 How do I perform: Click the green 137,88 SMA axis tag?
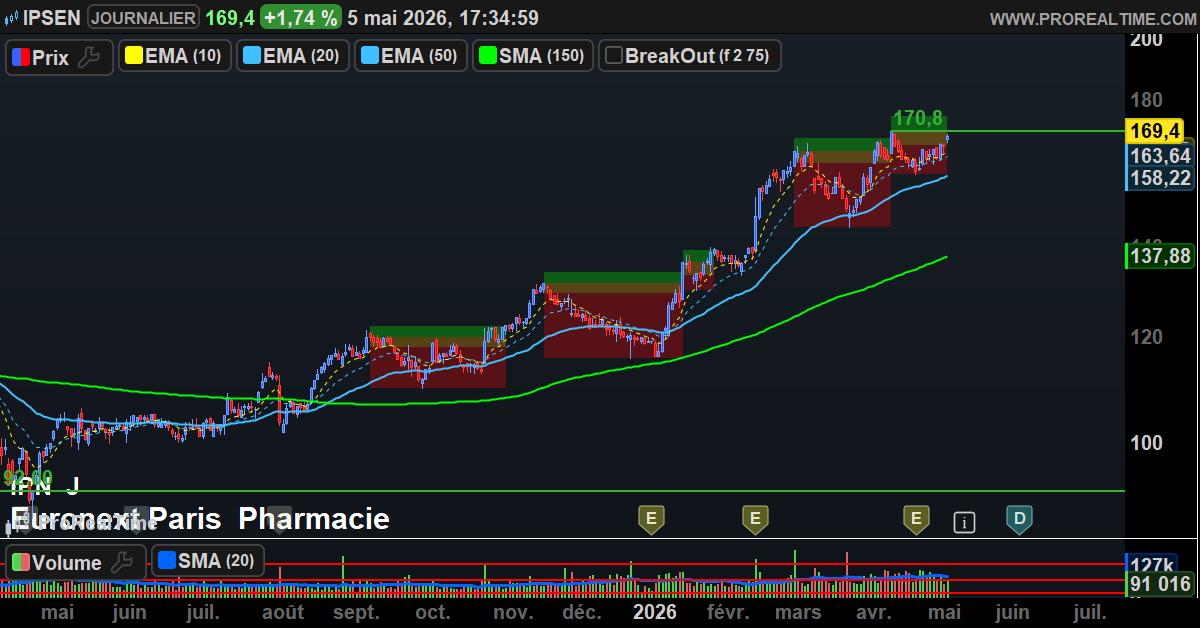coord(1160,257)
